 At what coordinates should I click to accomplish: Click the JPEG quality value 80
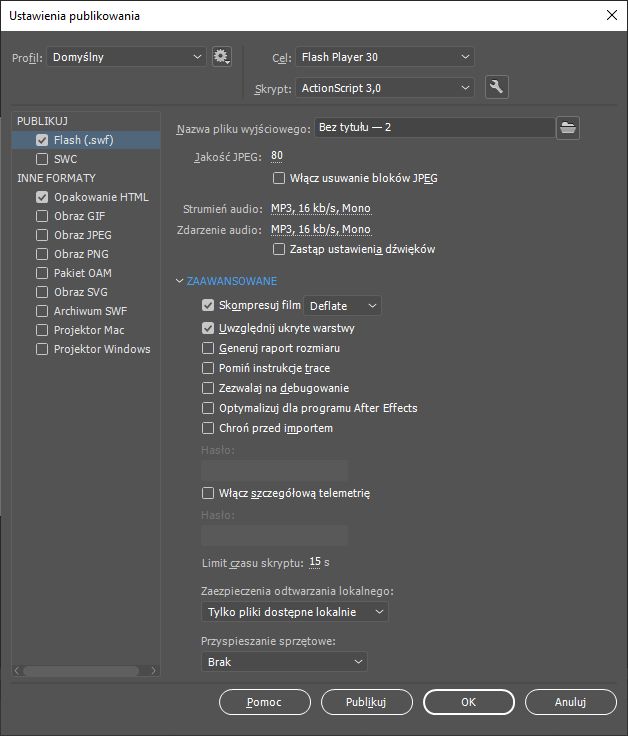tap(277, 156)
